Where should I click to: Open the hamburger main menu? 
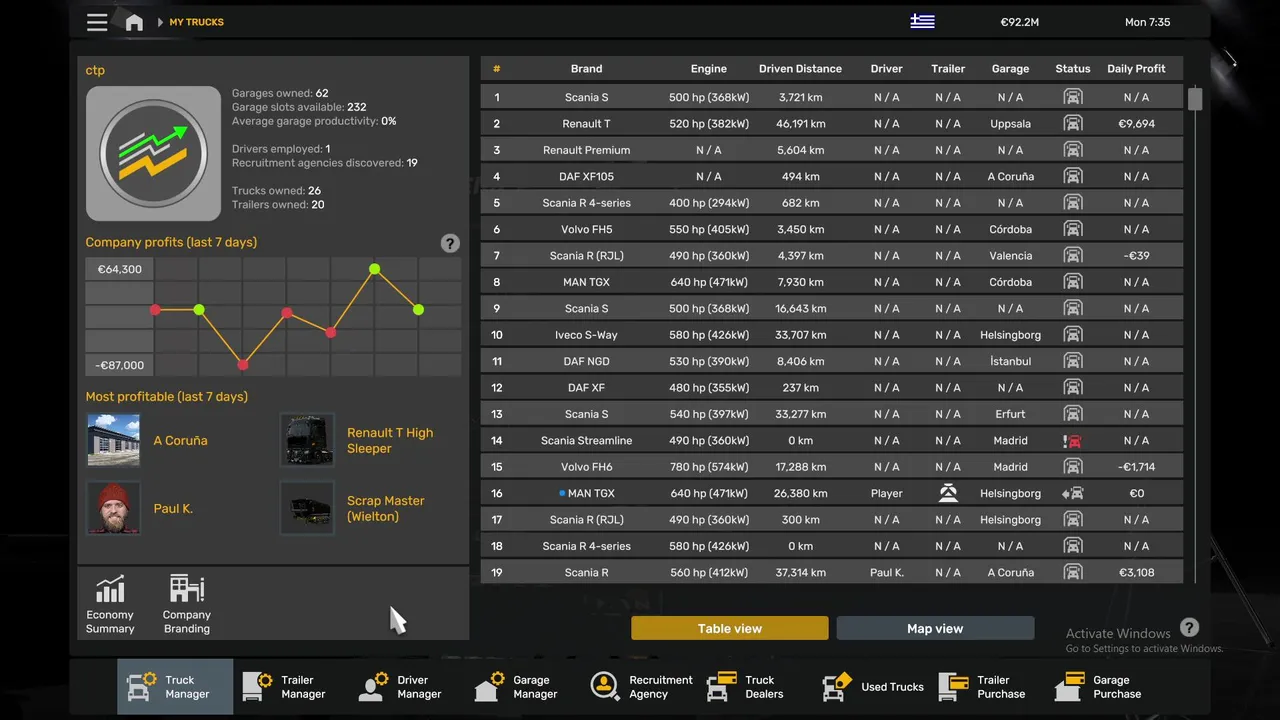point(97,22)
